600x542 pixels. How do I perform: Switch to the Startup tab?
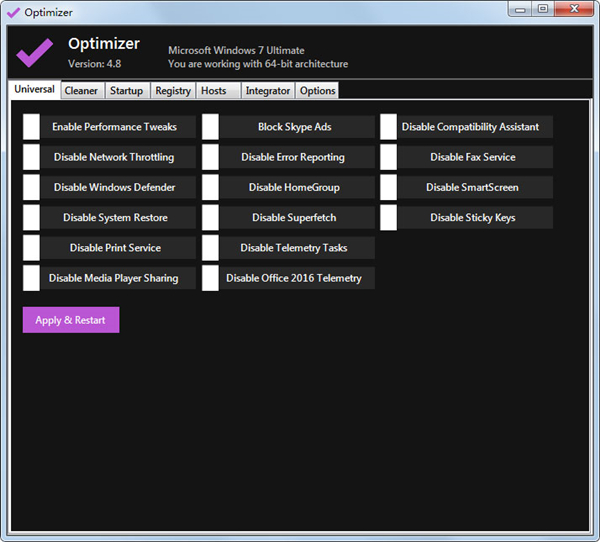click(126, 91)
